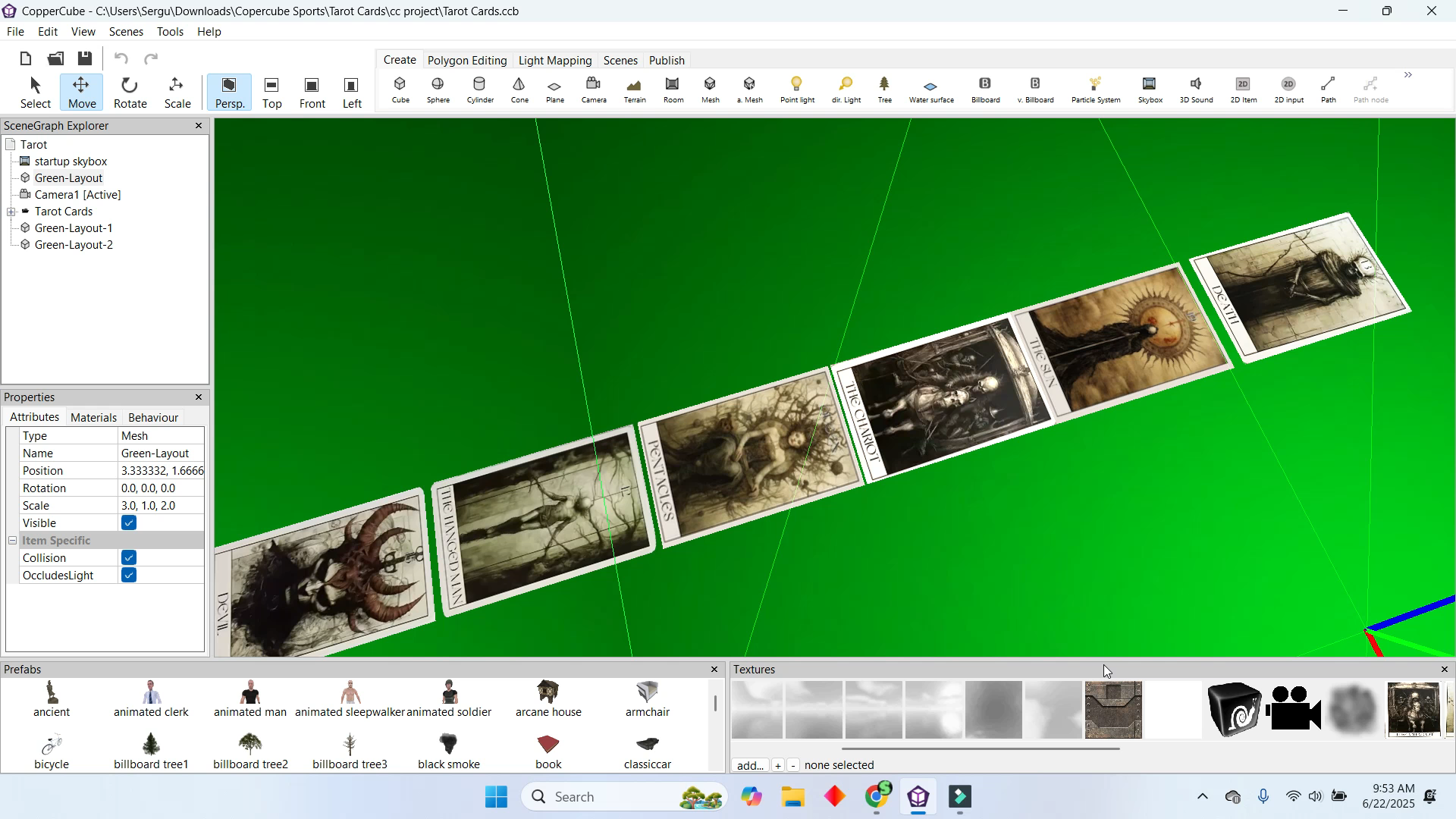The height and width of the screenshot is (819, 1456).
Task: Click the plus button in Textures panel
Action: [778, 765]
